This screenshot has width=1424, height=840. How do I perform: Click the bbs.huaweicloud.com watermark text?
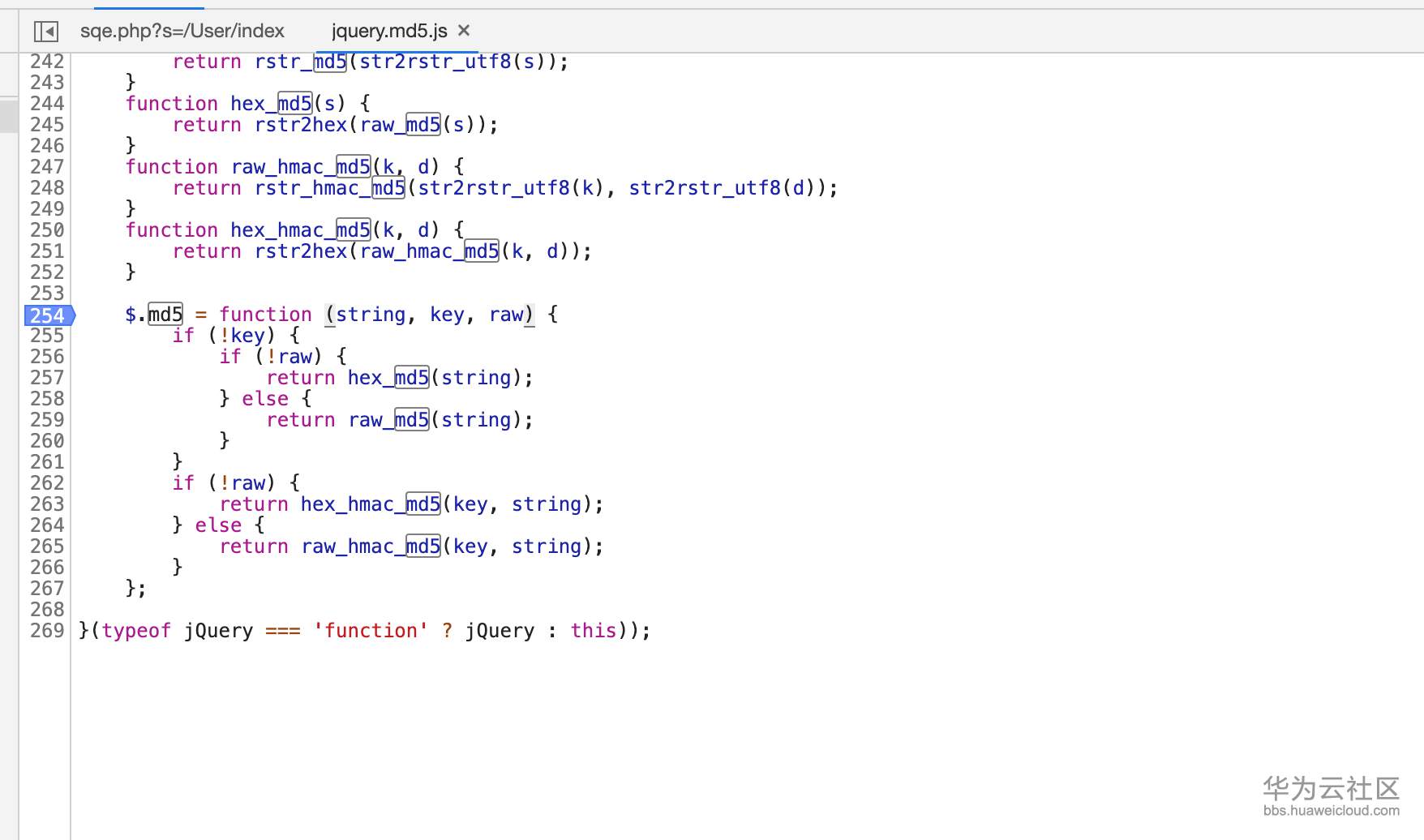pyautogui.click(x=1331, y=811)
